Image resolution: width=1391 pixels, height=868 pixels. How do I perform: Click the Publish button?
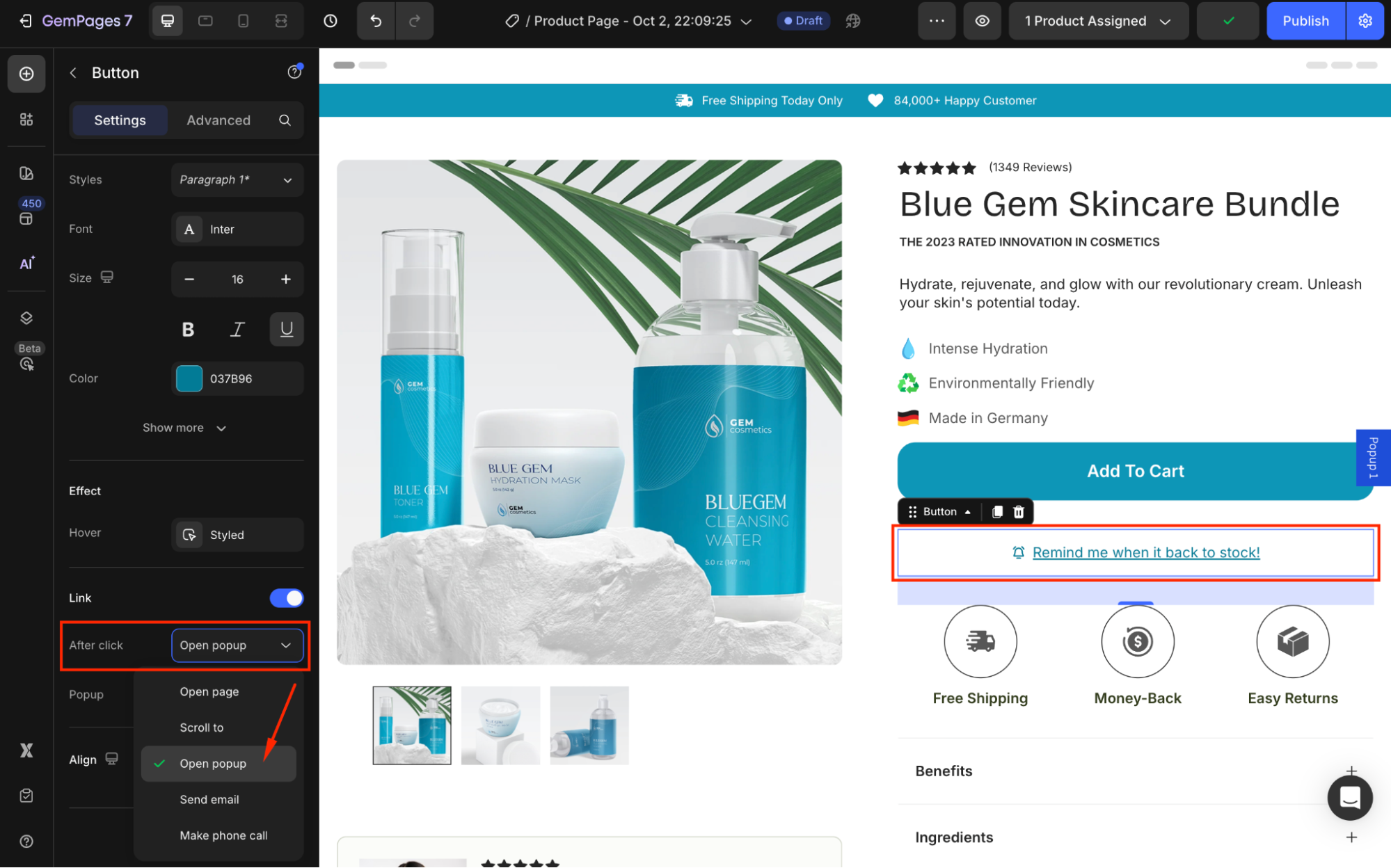pos(1305,21)
